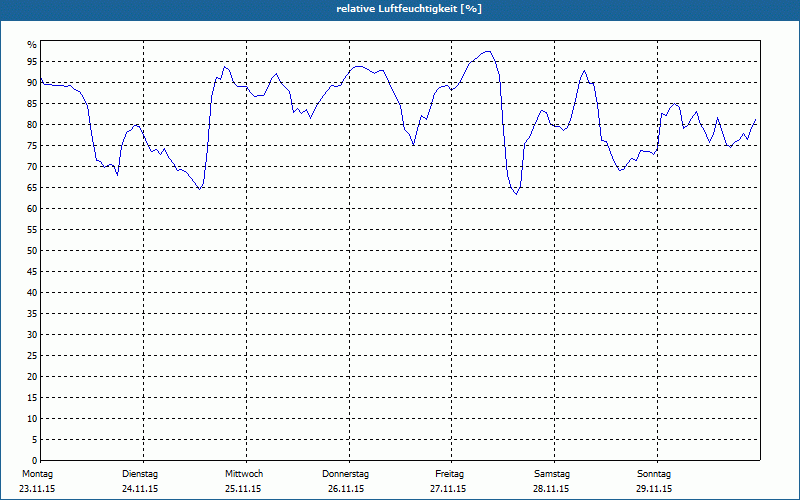800x500 pixels.
Task: Select the 'Mittwoch' day label
Action: pos(244,474)
